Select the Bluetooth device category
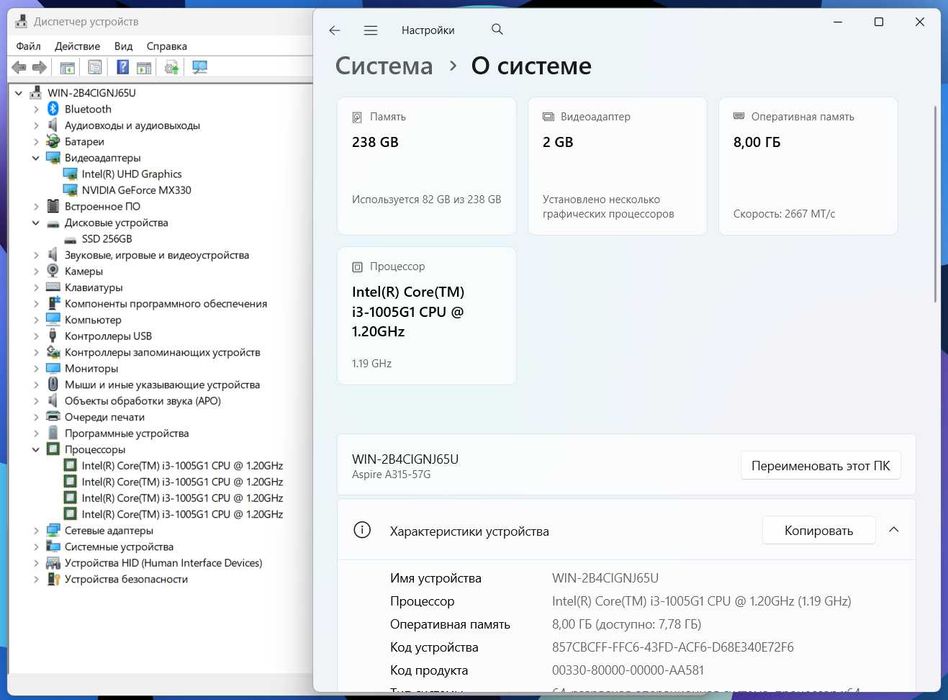The width and height of the screenshot is (948, 700). 88,109
